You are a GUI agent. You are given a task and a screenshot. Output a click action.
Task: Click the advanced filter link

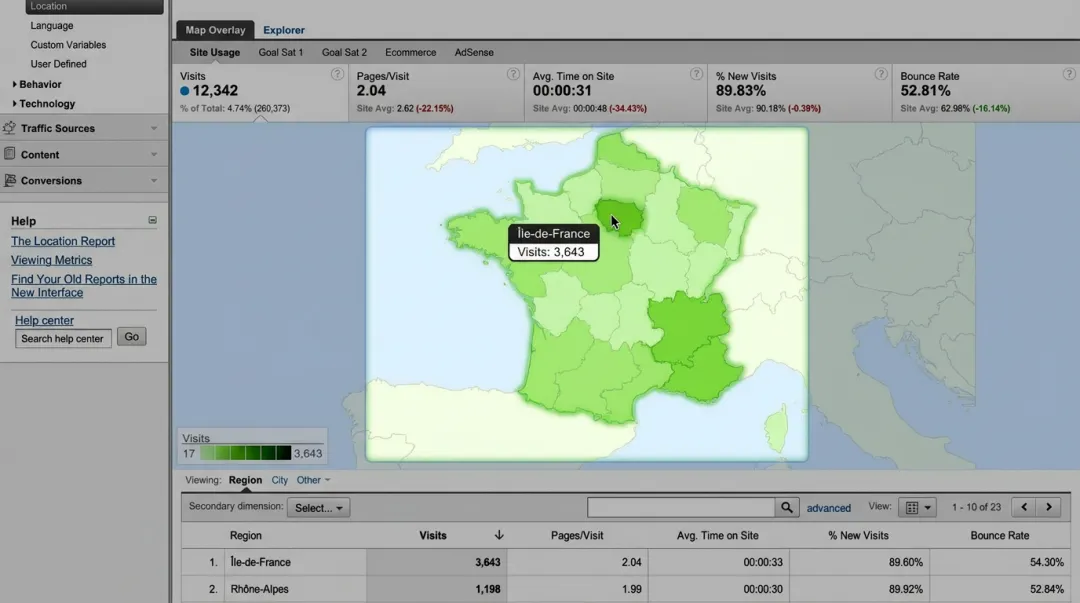(829, 508)
